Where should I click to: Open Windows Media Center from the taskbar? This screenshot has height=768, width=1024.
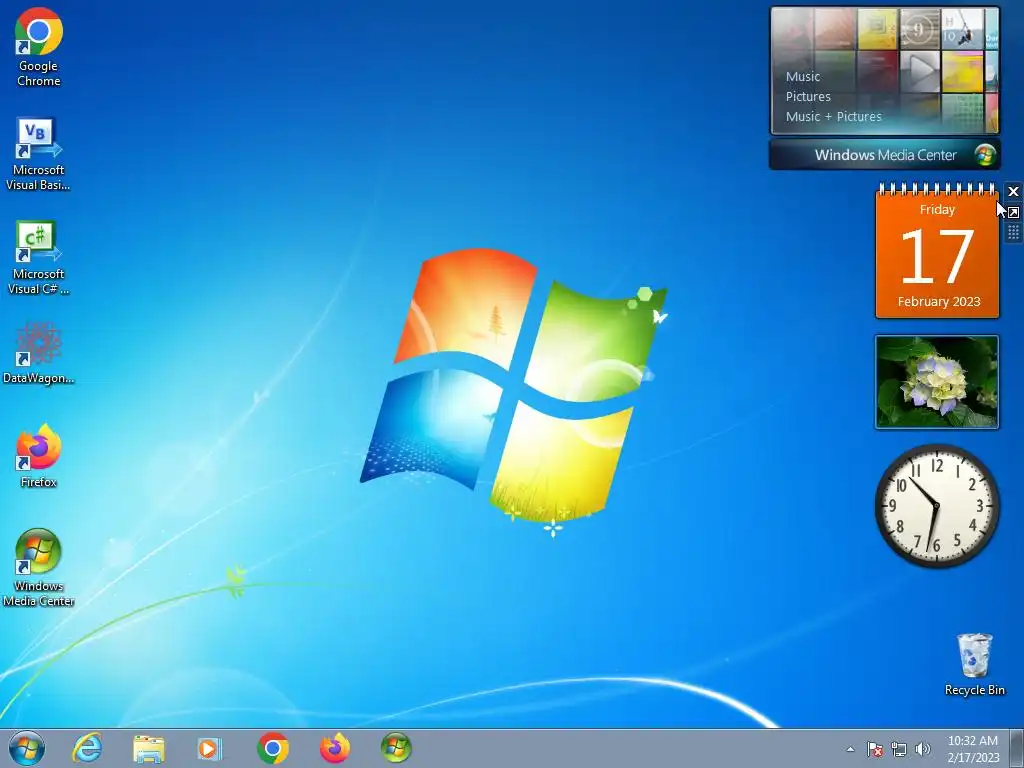396,748
